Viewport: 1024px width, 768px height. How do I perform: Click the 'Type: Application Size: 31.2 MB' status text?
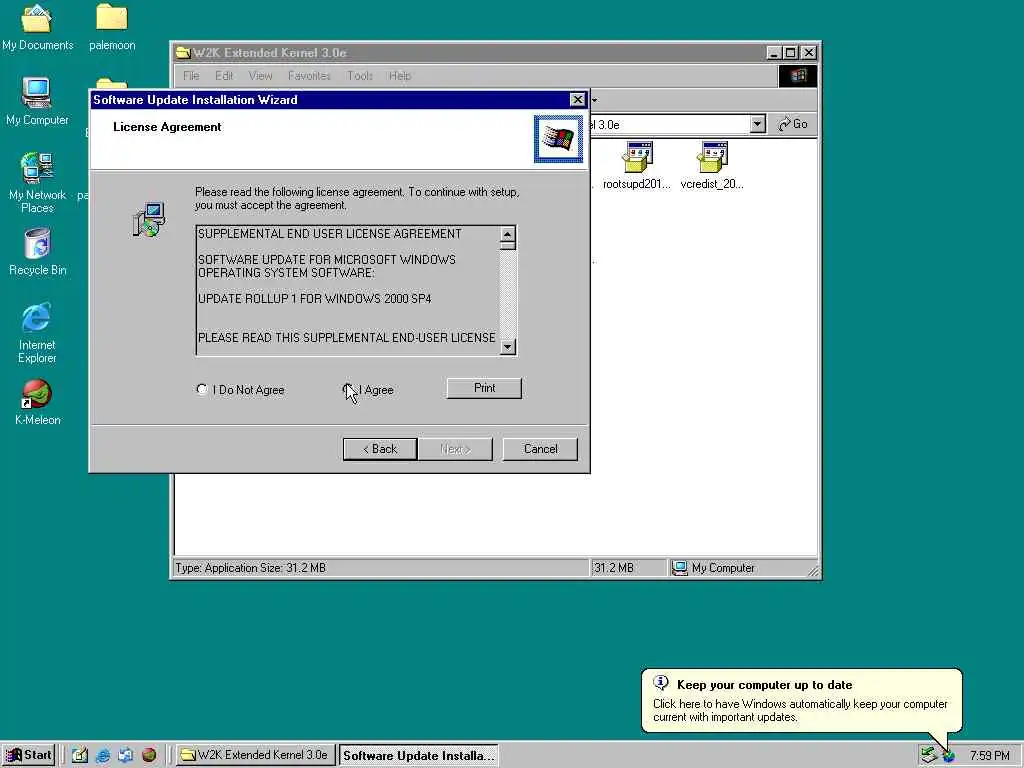[x=251, y=568]
